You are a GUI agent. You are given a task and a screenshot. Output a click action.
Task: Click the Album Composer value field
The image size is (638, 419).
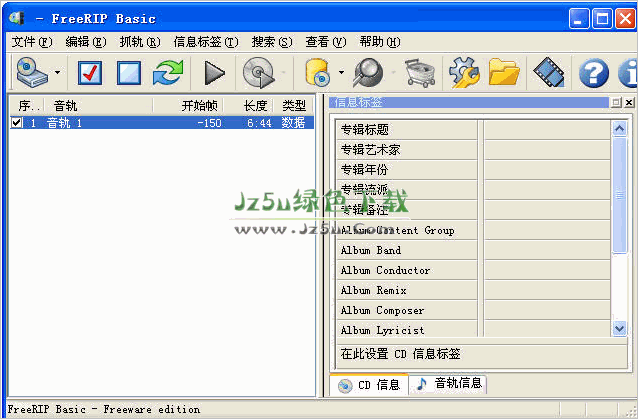click(x=547, y=310)
